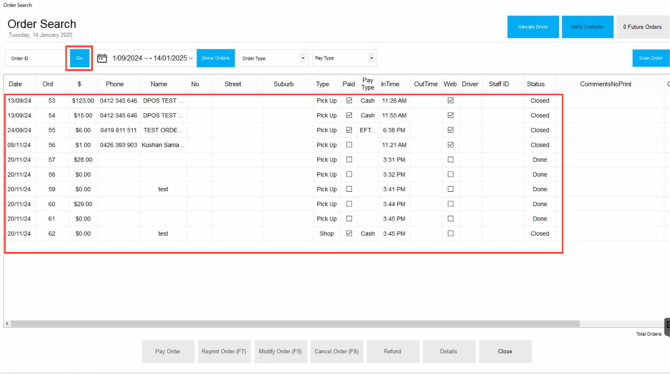Open the calendar date picker icon

[x=102, y=58]
